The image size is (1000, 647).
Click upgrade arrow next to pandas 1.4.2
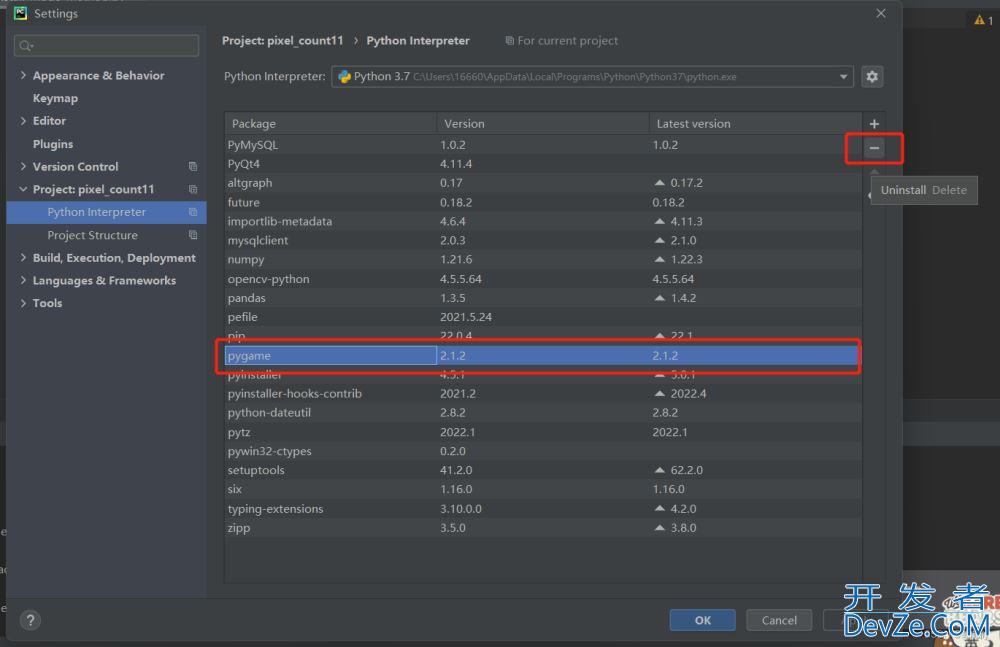click(x=659, y=298)
